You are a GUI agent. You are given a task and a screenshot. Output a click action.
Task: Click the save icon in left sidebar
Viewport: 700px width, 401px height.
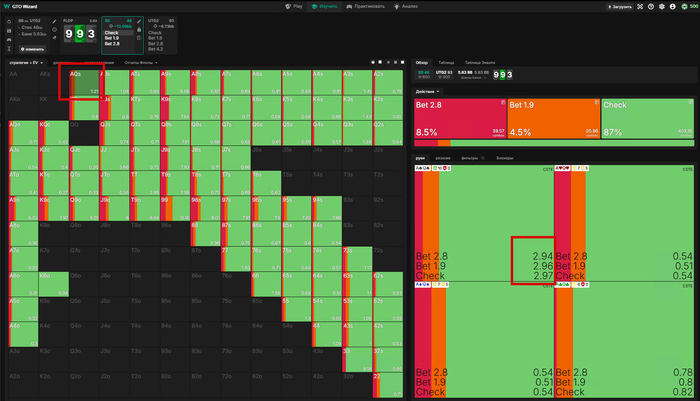tap(9, 31)
